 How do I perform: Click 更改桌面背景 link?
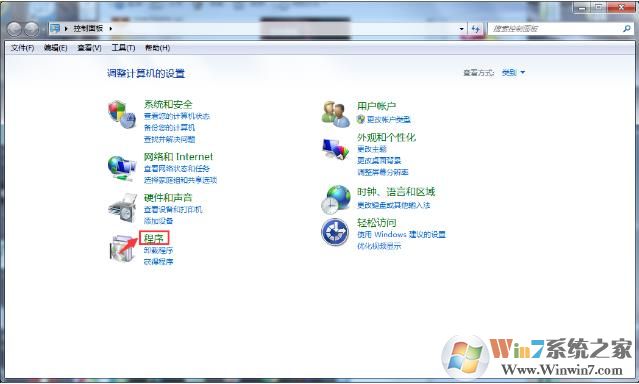[379, 160]
